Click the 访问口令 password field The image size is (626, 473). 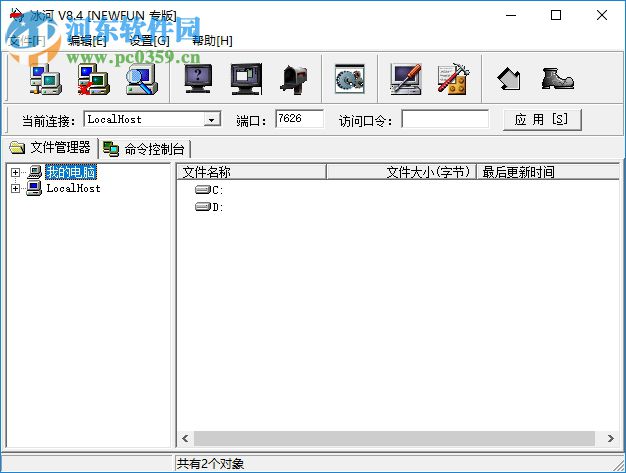(445, 119)
